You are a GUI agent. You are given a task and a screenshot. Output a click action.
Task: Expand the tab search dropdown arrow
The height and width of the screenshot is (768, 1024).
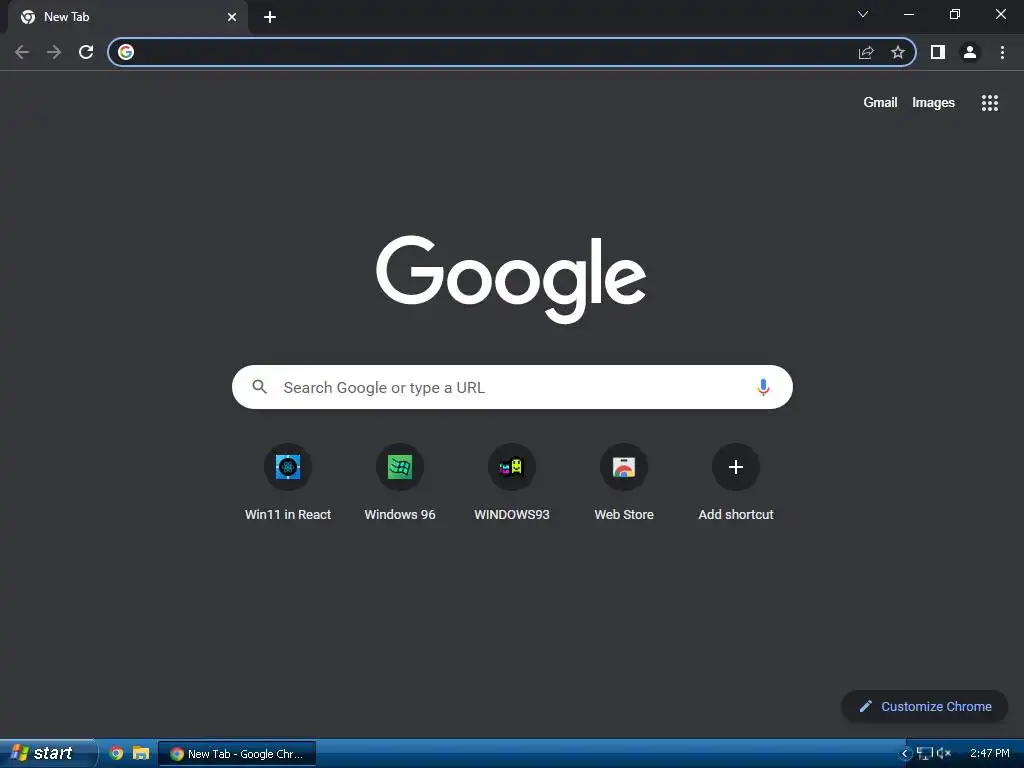coord(863,14)
